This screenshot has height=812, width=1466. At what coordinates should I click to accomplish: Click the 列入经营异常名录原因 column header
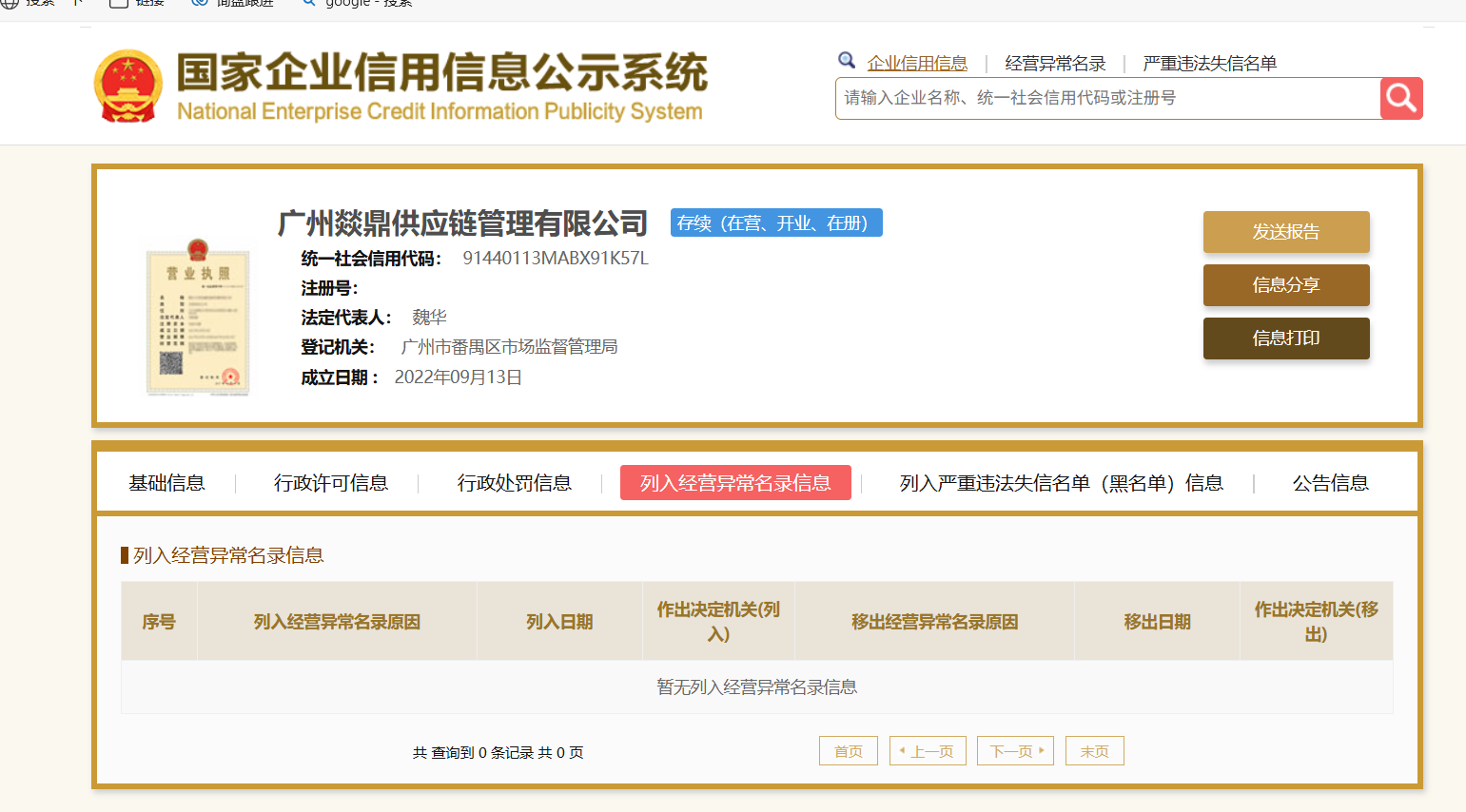tap(337, 622)
